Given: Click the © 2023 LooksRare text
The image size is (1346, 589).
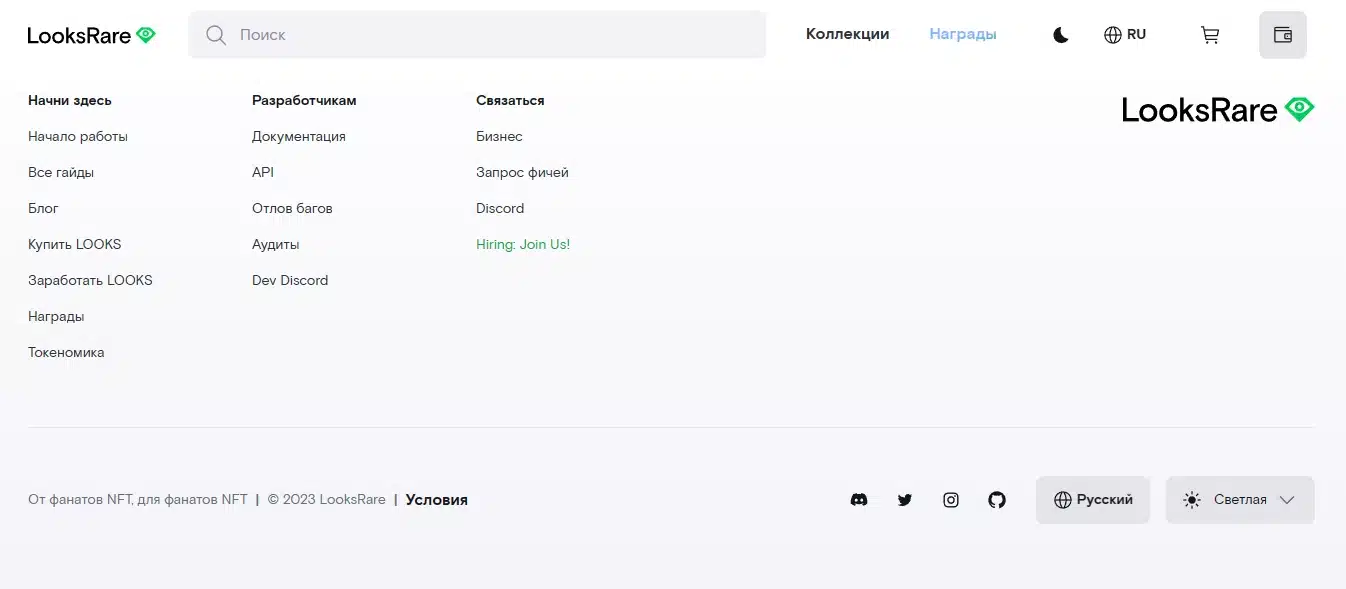Looking at the screenshot, I should click(327, 500).
